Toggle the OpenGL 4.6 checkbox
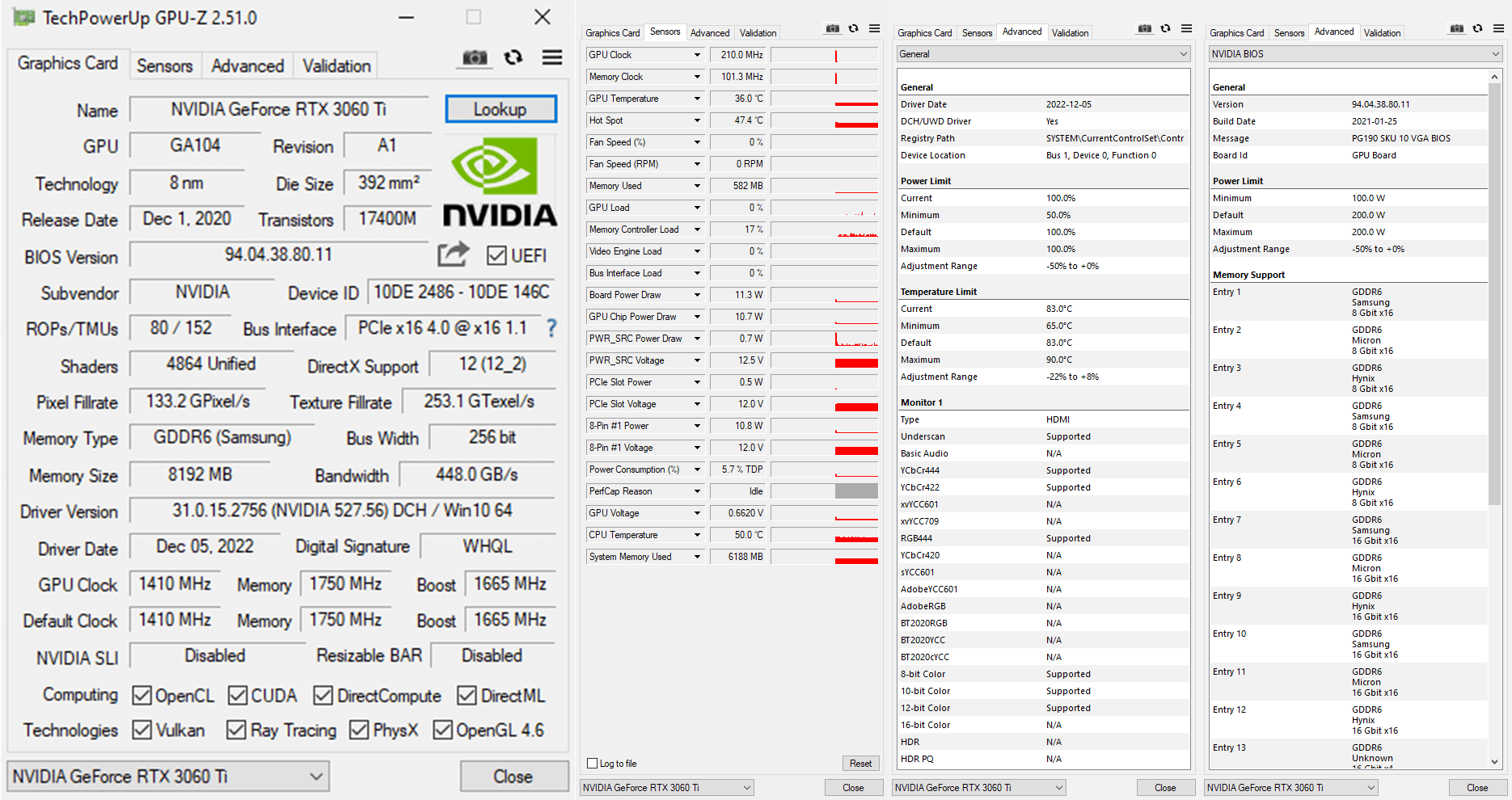Screen dimensions: 1512x800 click(x=442, y=730)
